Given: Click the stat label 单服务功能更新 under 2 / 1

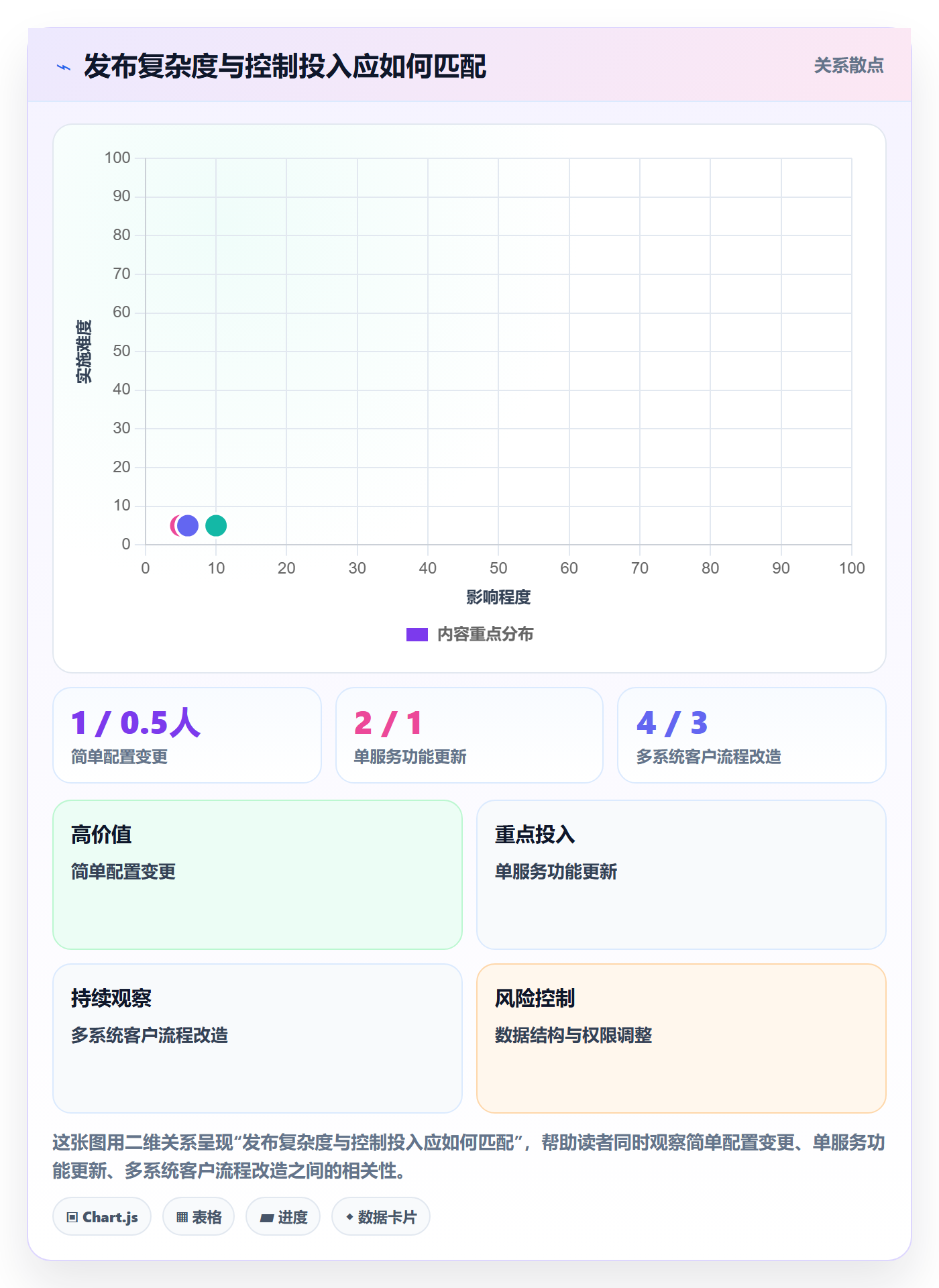Looking at the screenshot, I should tap(410, 757).
